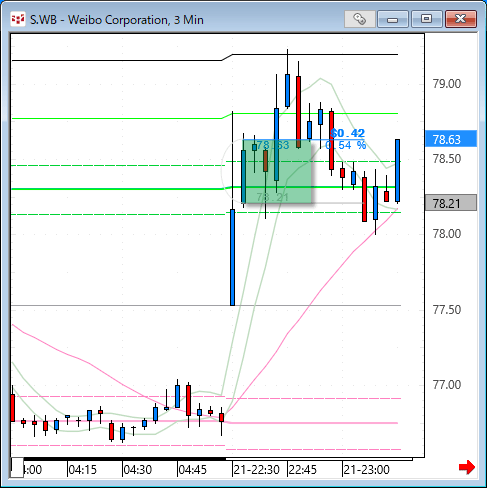This screenshot has width=487, height=488.
Task: Select the green shaded trade box
Action: coord(277,171)
